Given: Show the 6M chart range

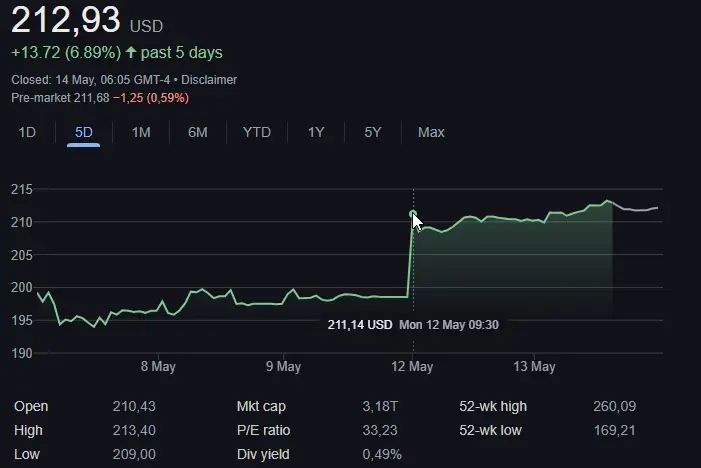Looking at the screenshot, I should click(x=198, y=132).
